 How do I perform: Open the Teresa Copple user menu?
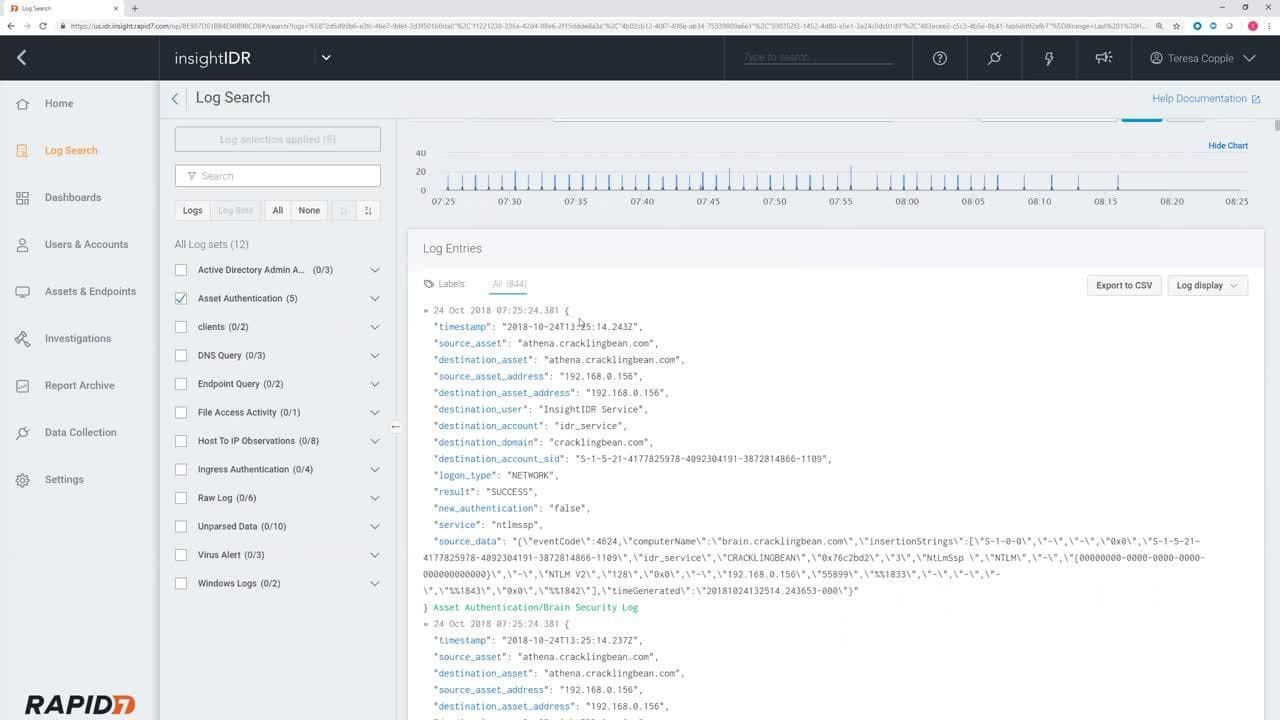(x=1203, y=58)
